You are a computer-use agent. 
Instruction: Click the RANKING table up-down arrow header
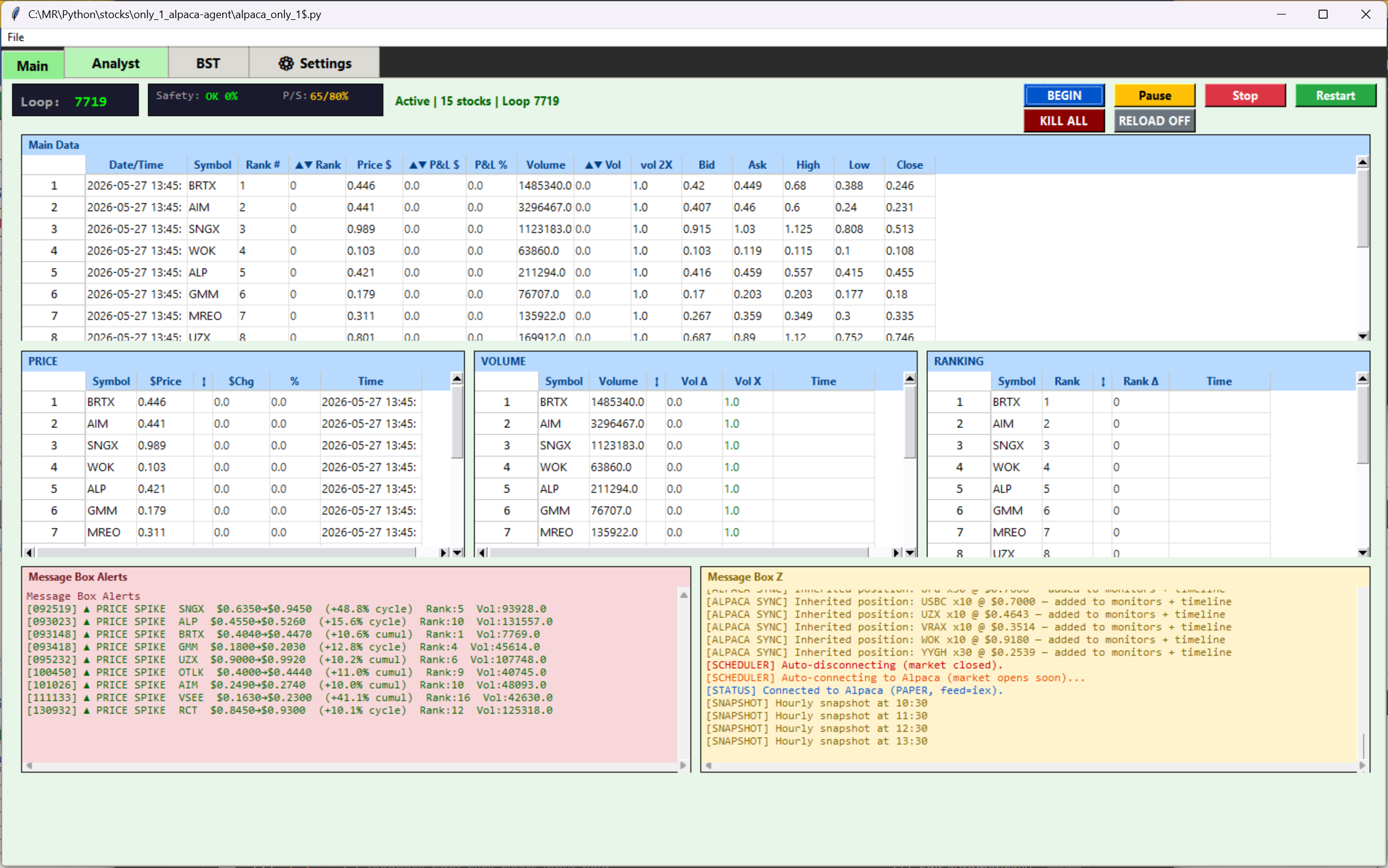tap(1102, 381)
